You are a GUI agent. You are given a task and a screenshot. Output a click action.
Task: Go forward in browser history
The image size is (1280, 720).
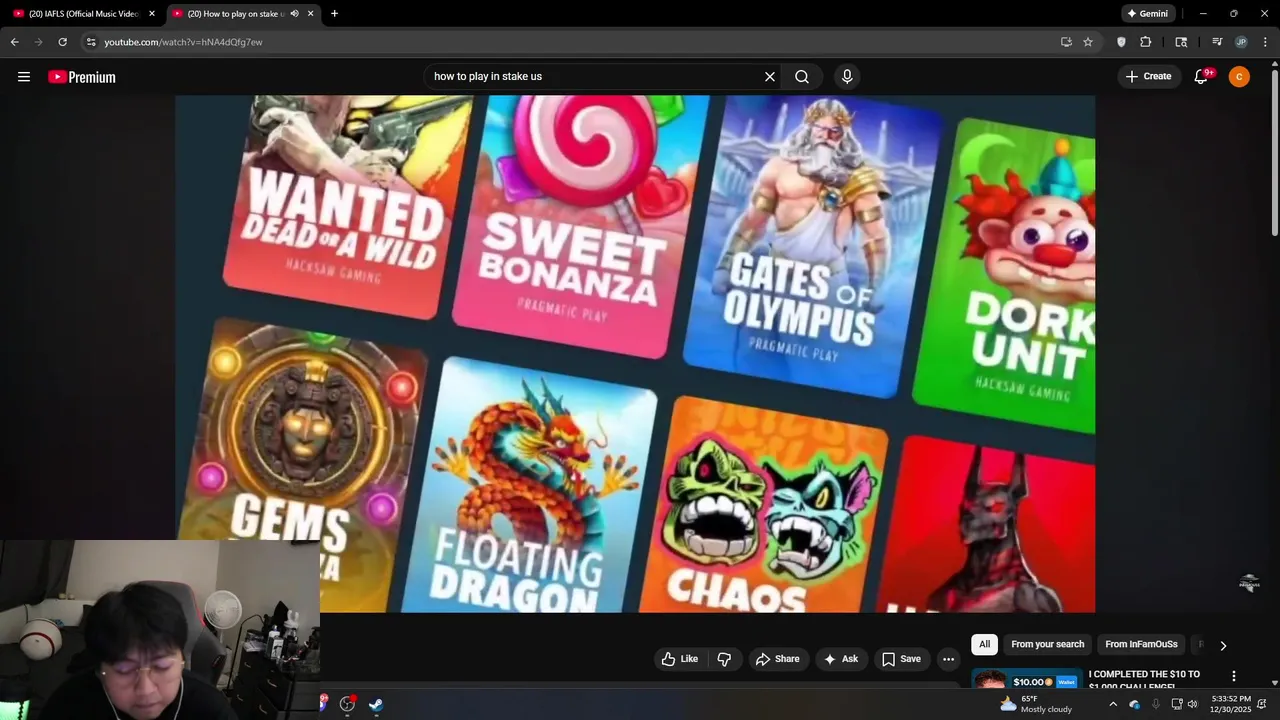click(38, 42)
